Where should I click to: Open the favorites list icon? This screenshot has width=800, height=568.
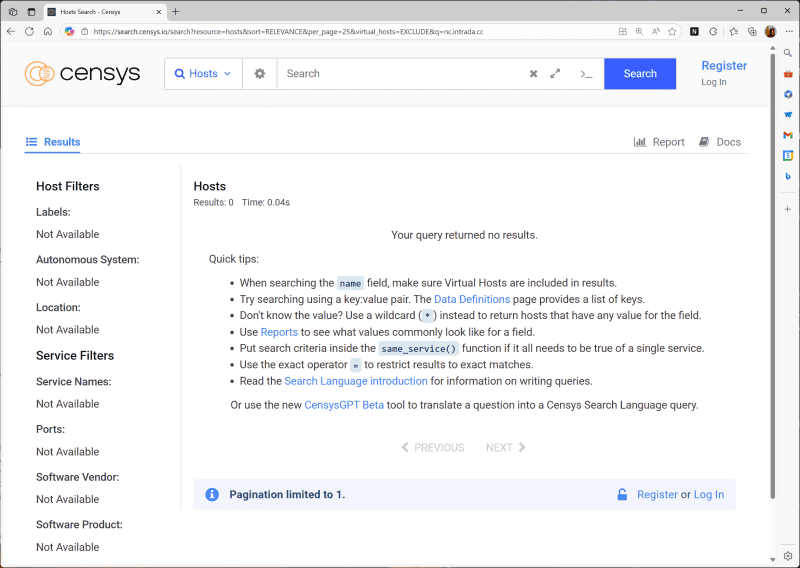pos(734,31)
